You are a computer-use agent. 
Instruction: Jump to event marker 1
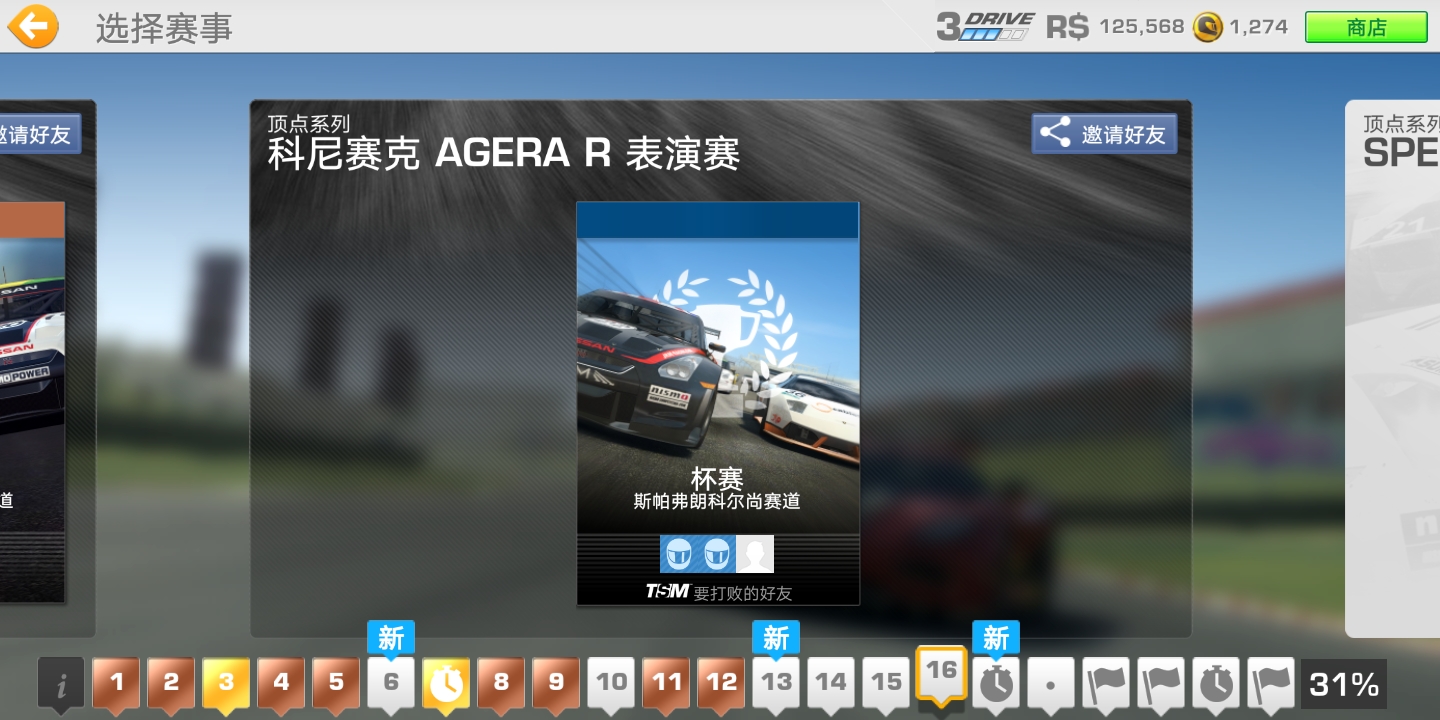116,685
